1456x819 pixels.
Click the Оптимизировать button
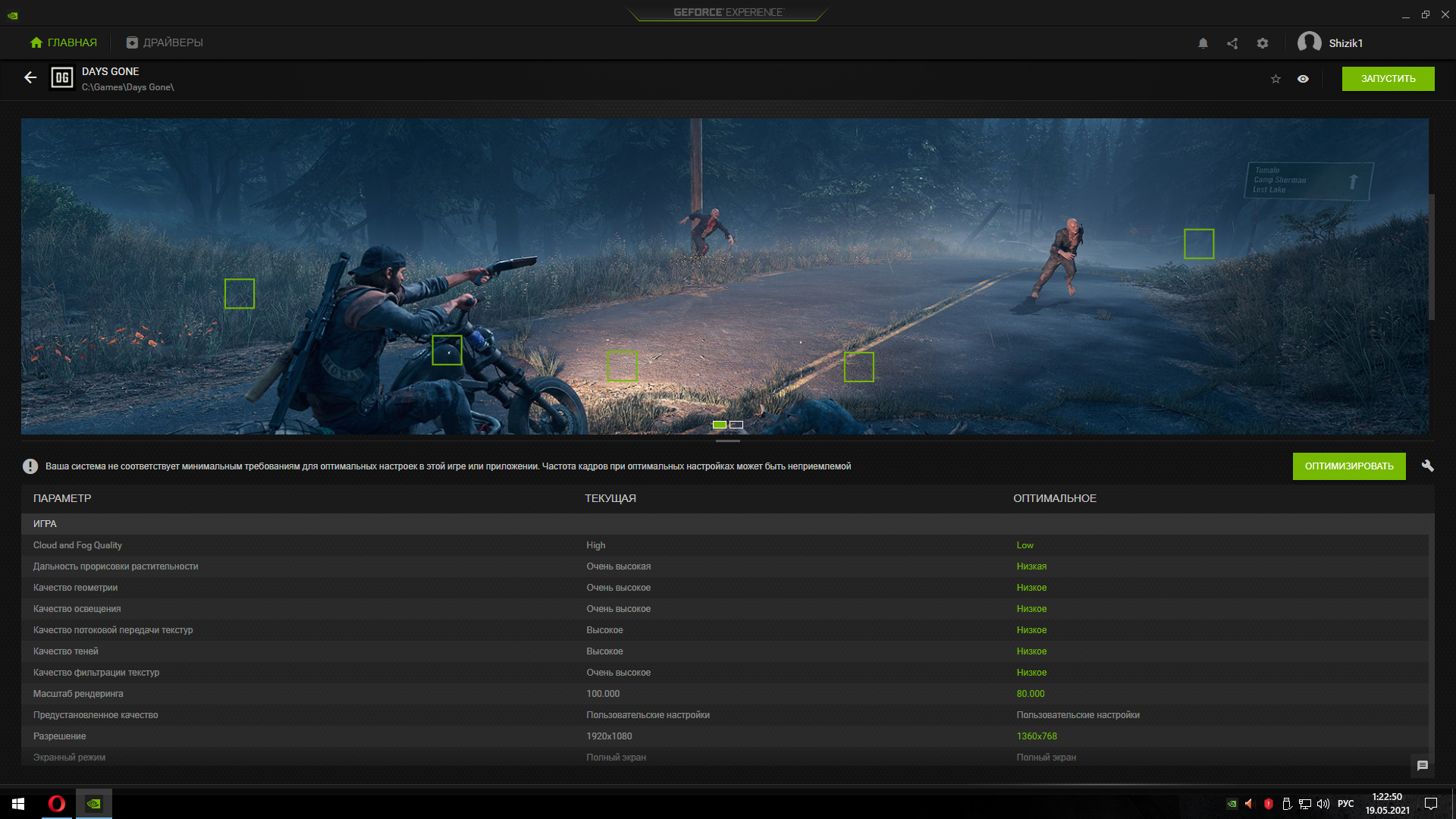1348,466
